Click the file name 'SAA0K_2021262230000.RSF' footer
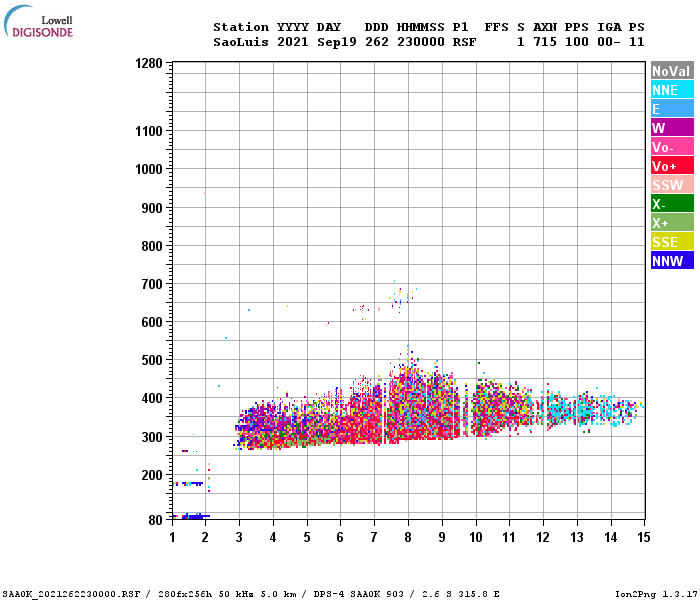 [71, 594]
